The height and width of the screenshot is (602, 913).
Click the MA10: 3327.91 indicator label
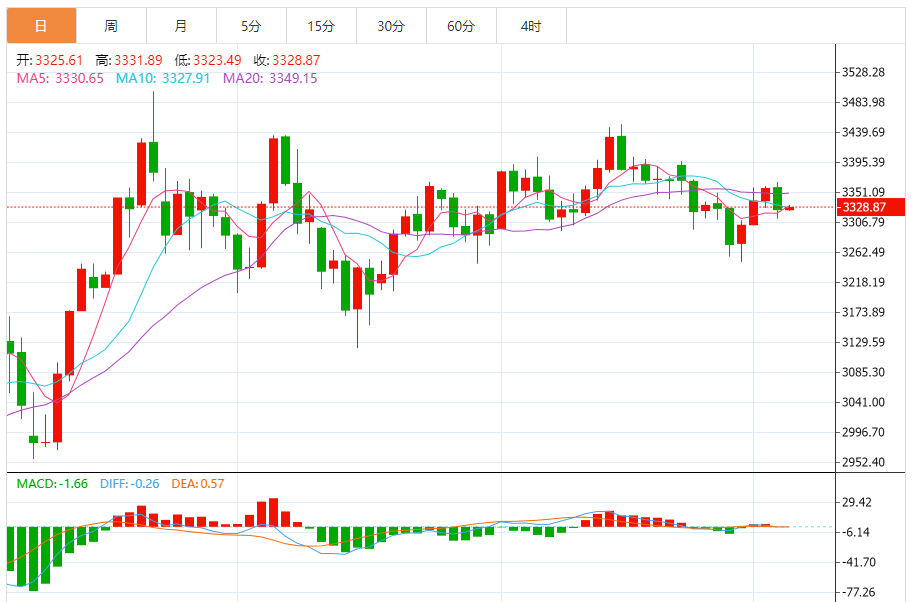(163, 78)
